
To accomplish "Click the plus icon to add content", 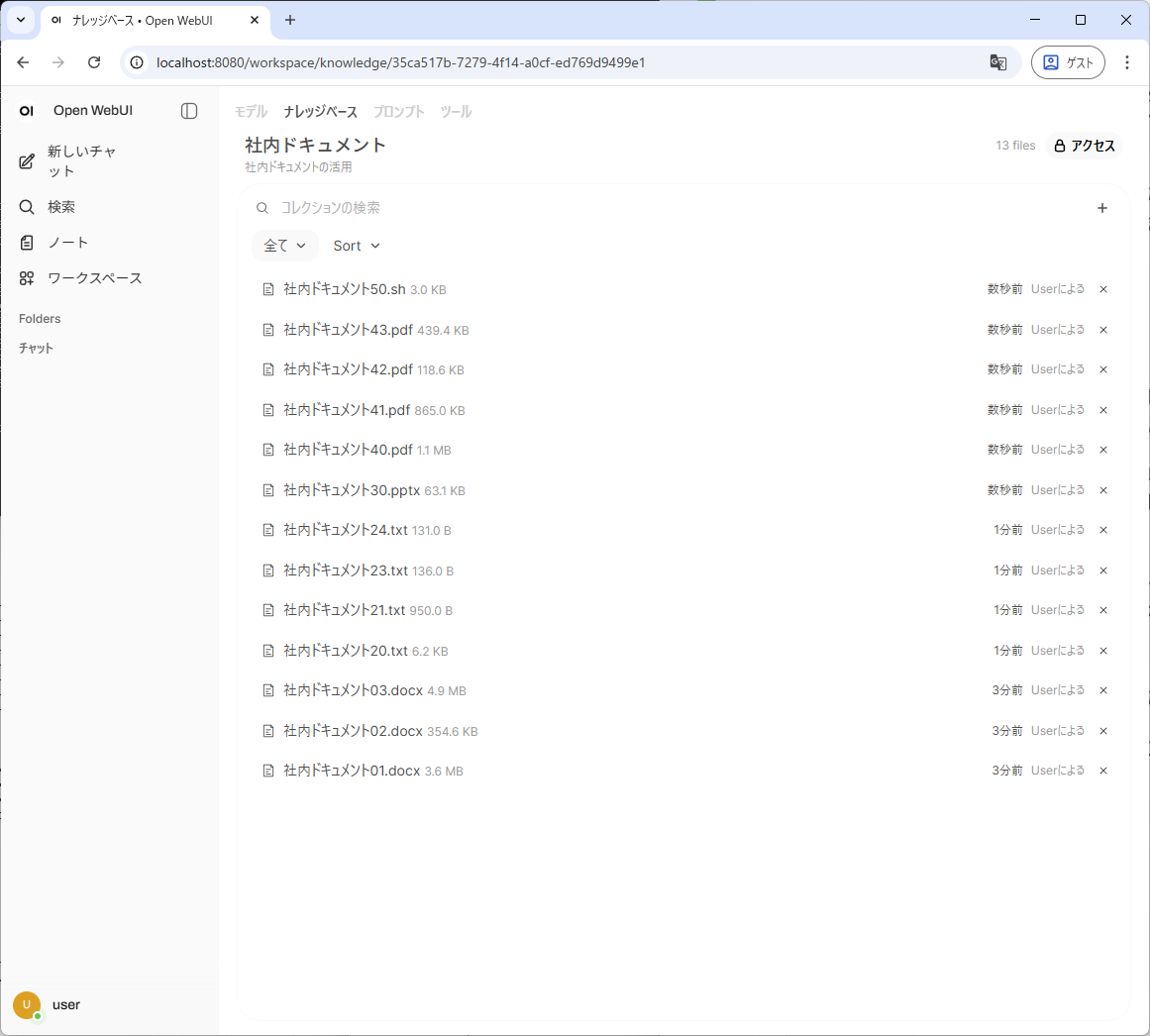I will click(1102, 208).
